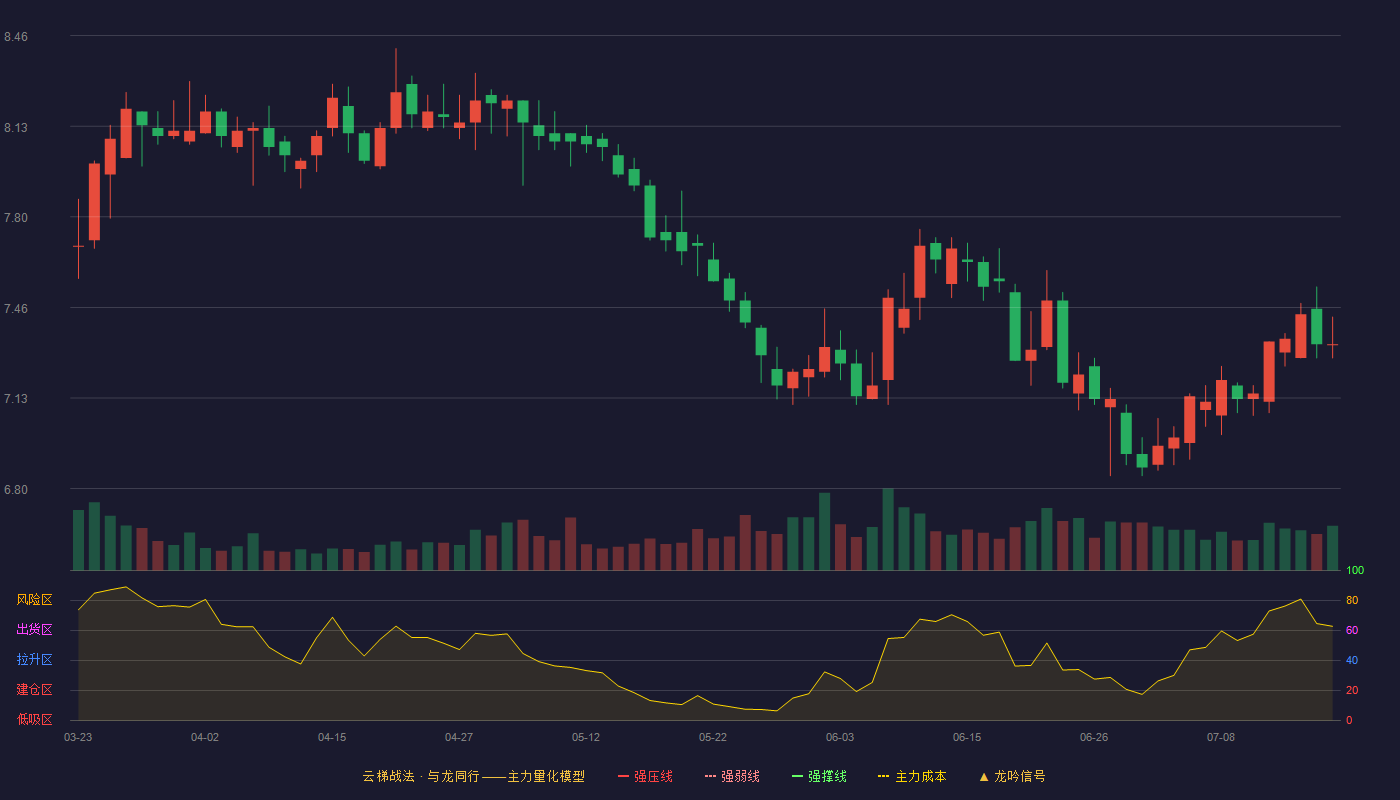This screenshot has width=1400, height=800.
Task: Click the 8.13 price axis label
Action: point(16,128)
